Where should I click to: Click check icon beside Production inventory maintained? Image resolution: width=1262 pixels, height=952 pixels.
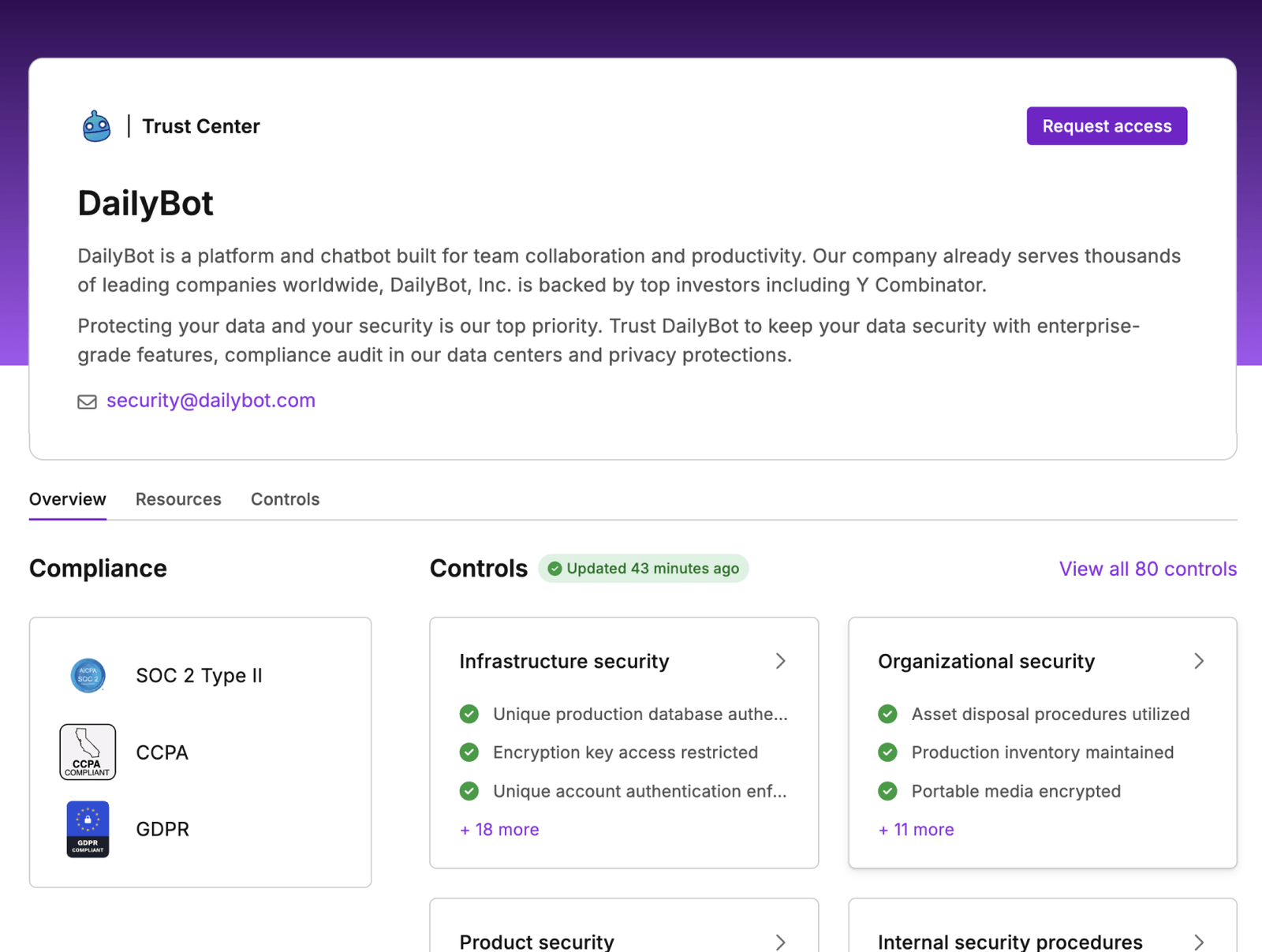(x=887, y=752)
